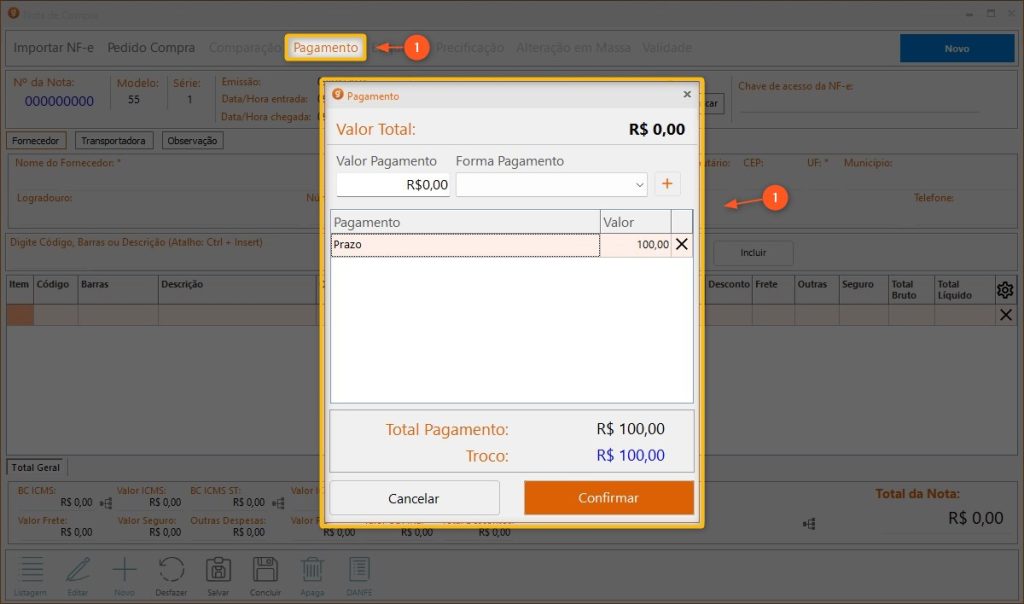Open the Importar NF-e menu
The width and height of the screenshot is (1024, 604).
pyautogui.click(x=54, y=48)
